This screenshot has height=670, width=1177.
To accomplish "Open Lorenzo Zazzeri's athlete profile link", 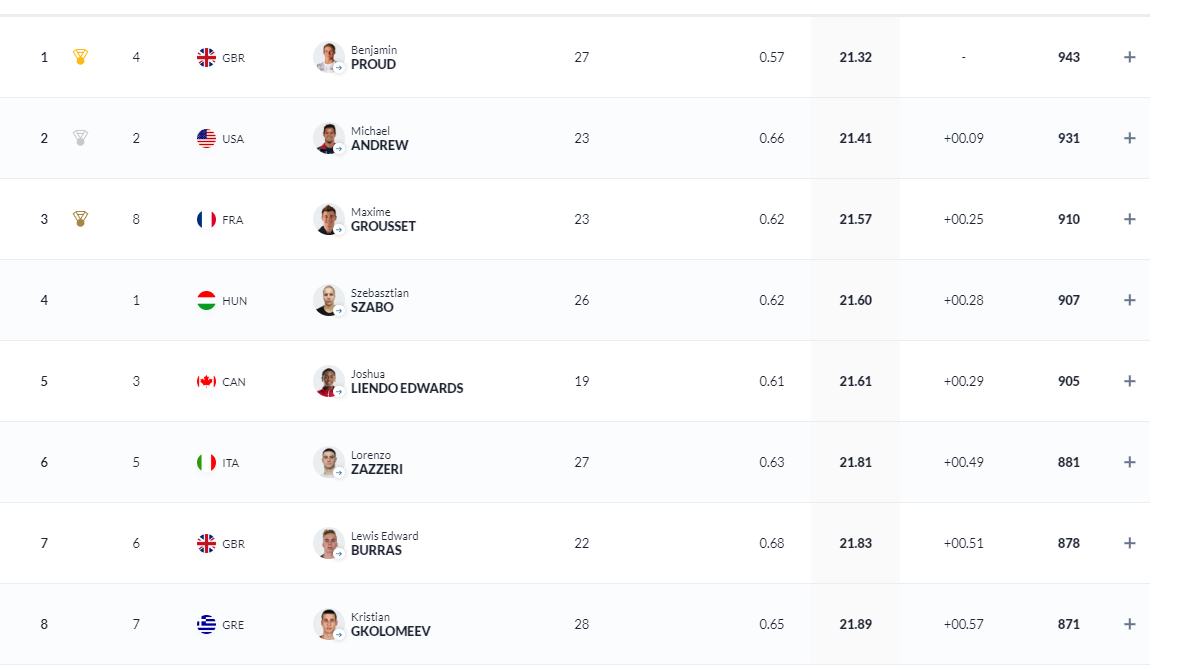I will pos(376,469).
